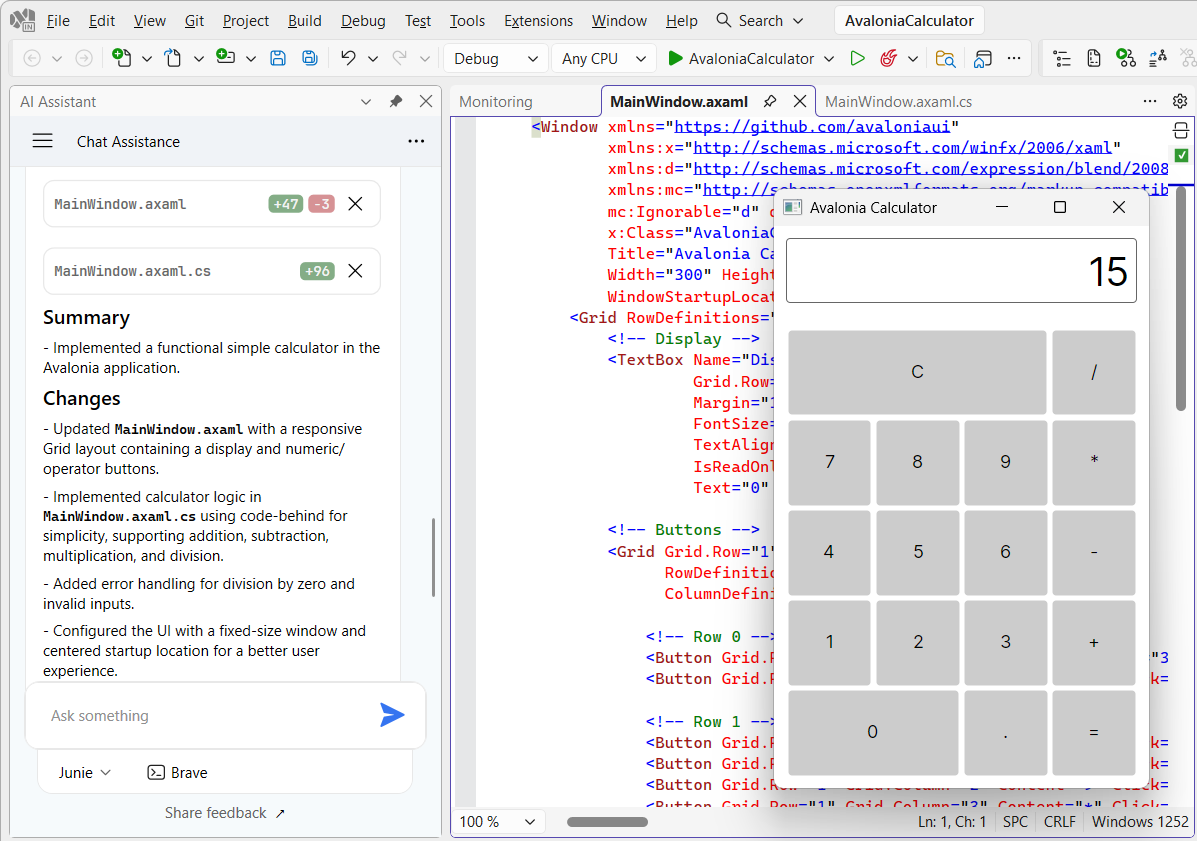Click the split editor icon at editor top right
The height and width of the screenshot is (841, 1197).
tap(1180, 130)
